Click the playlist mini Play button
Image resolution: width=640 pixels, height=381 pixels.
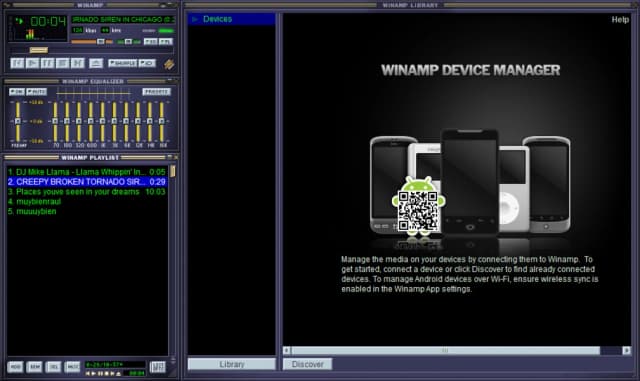(x=93, y=374)
